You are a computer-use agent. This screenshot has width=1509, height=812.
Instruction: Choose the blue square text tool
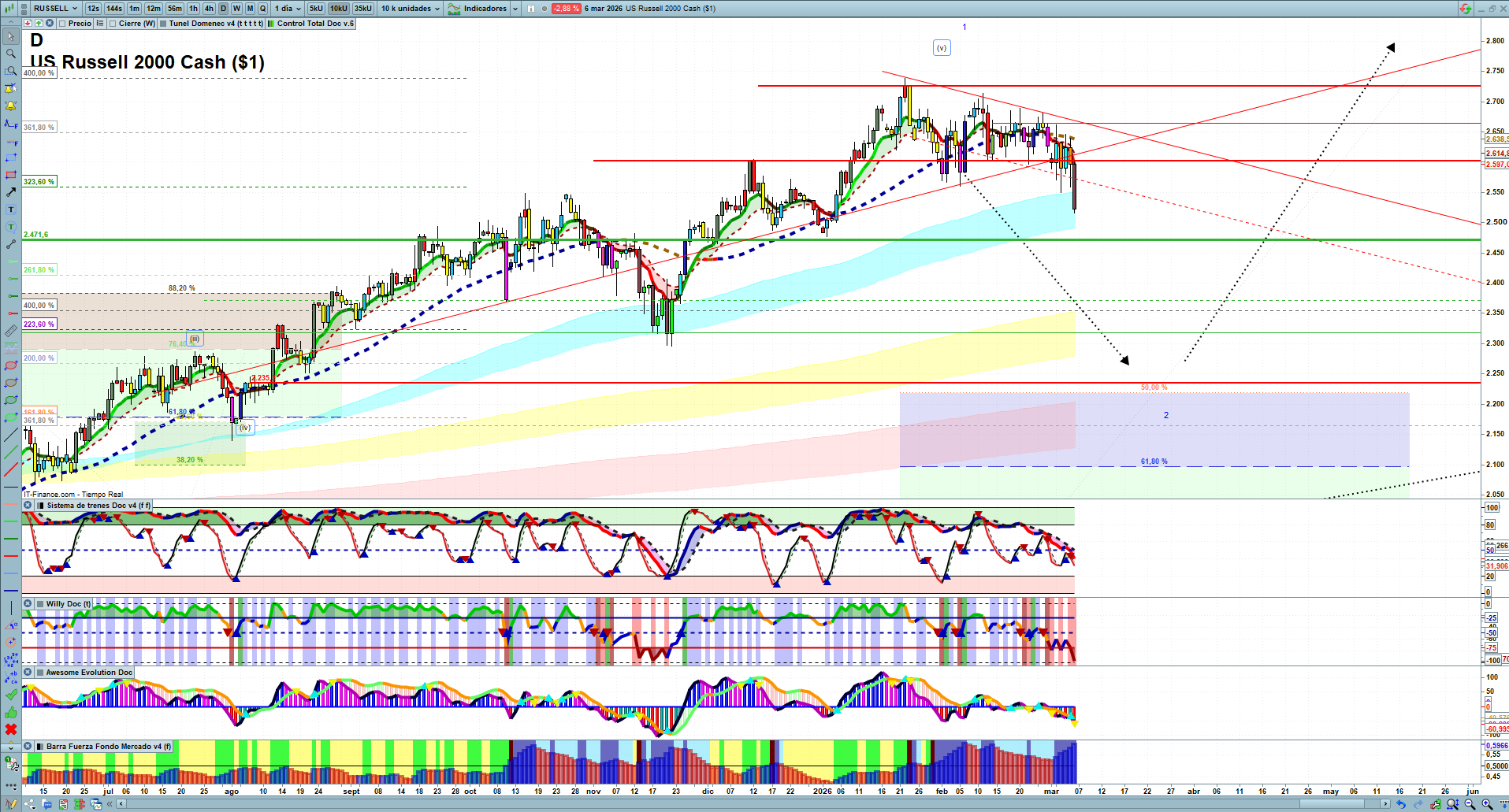[11, 209]
